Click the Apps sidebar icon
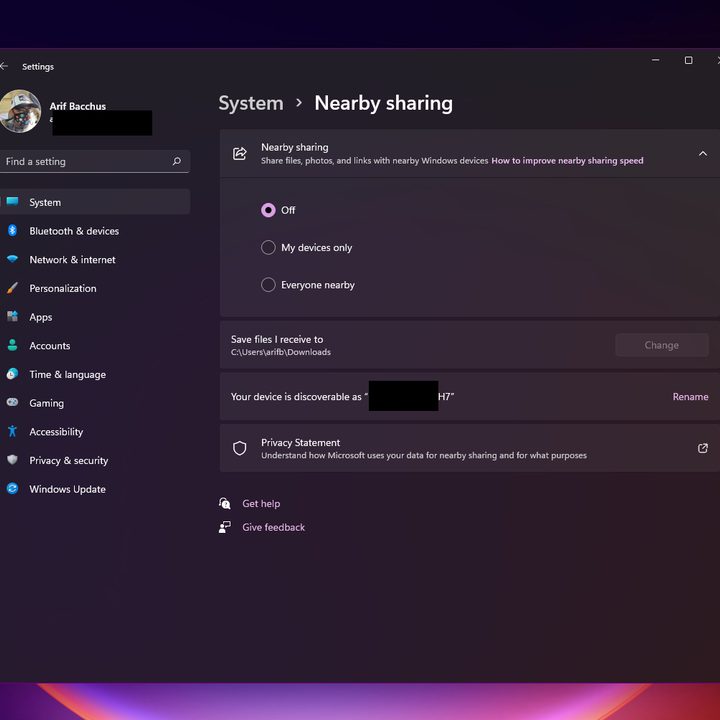 (12, 316)
